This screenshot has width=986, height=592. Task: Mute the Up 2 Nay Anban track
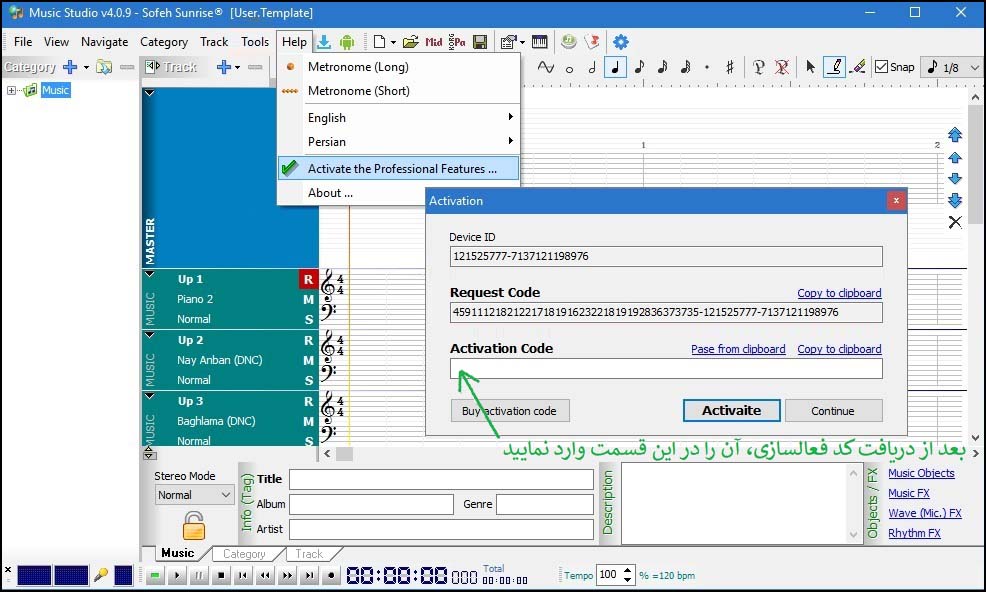(x=308, y=360)
